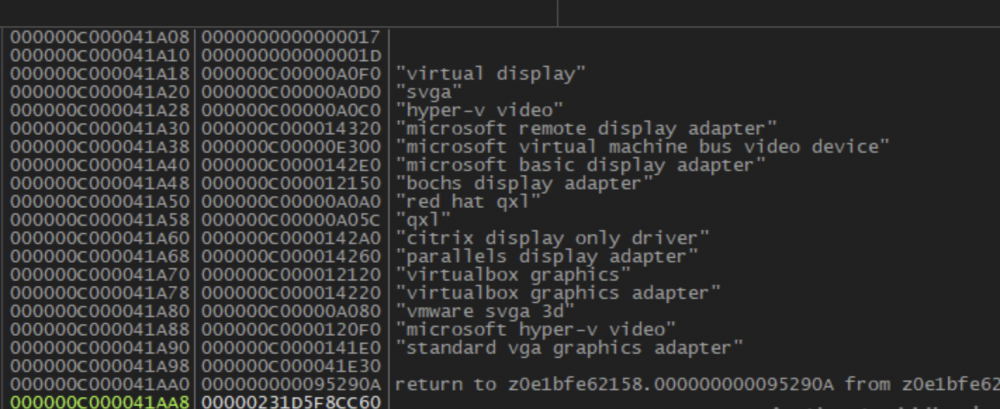The image size is (1000, 409).
Task: Select the "qxl" string comment
Action: [423, 220]
